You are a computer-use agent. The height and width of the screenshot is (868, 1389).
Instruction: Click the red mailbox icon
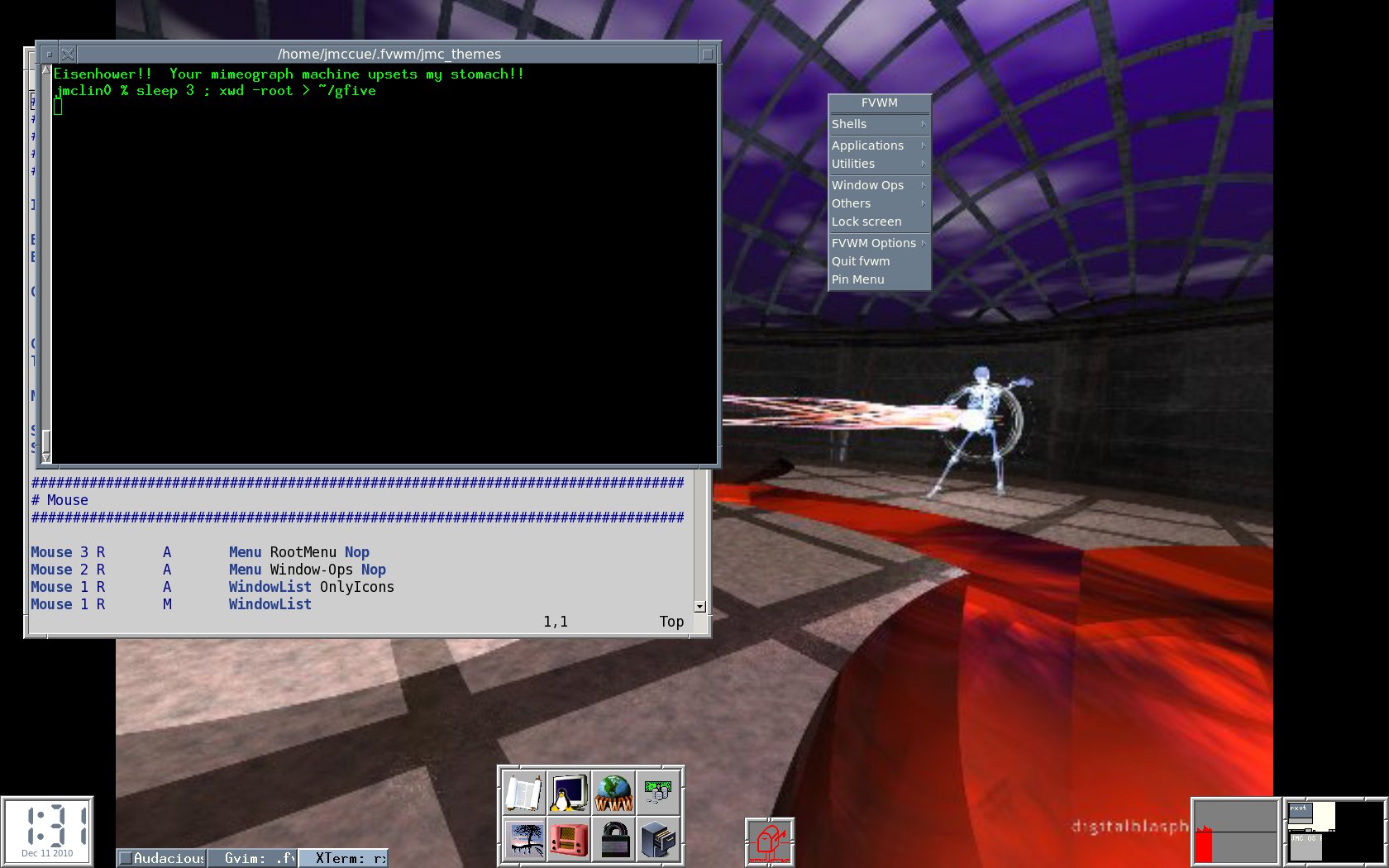770,842
